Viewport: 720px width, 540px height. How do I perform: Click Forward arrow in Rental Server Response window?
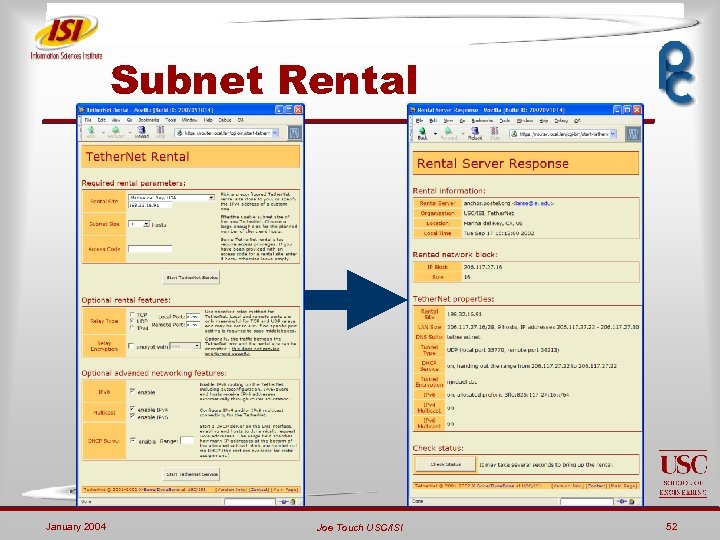(448, 132)
